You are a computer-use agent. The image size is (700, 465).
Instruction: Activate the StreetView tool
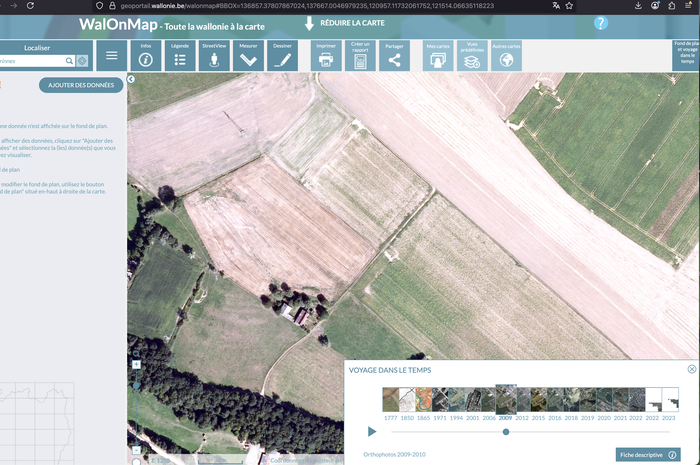coord(214,56)
